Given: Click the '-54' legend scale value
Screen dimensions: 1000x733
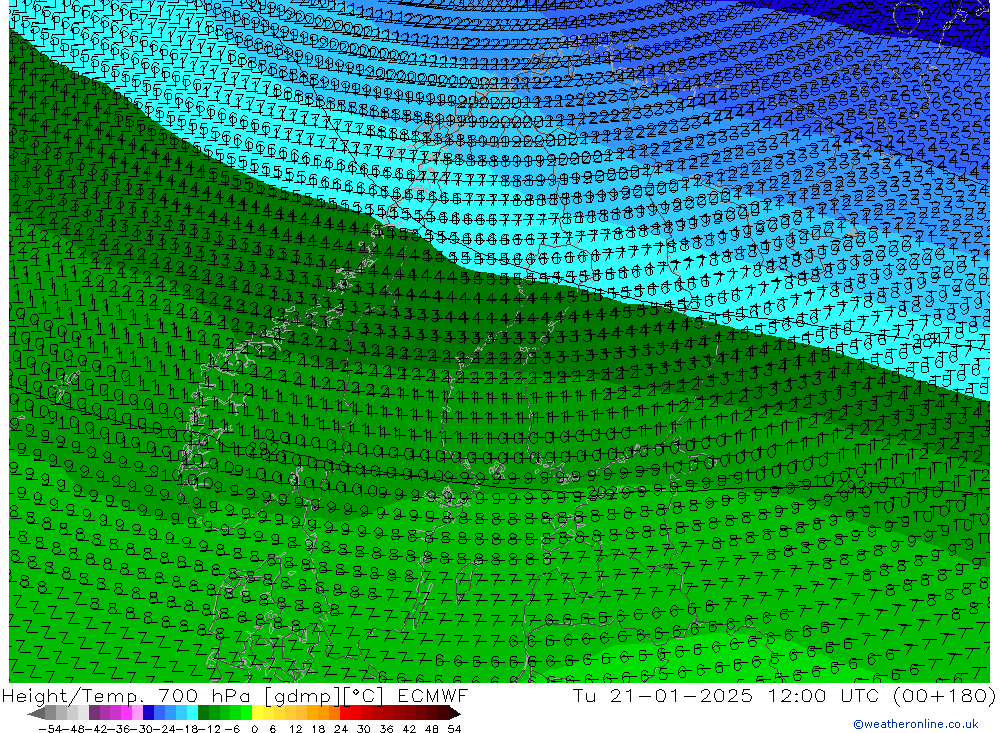Looking at the screenshot, I should 50,729.
